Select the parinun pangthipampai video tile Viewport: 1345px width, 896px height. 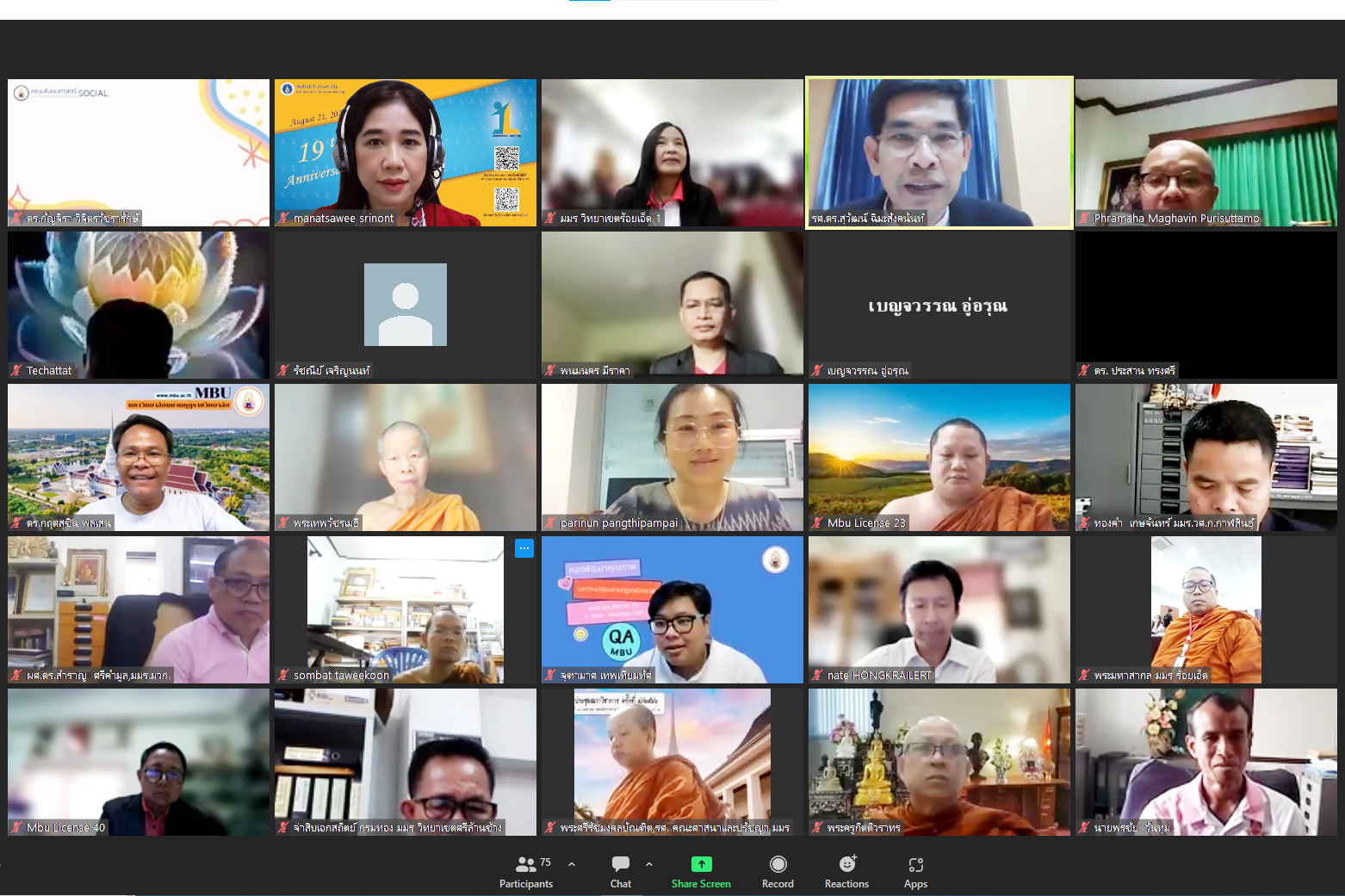(672, 456)
